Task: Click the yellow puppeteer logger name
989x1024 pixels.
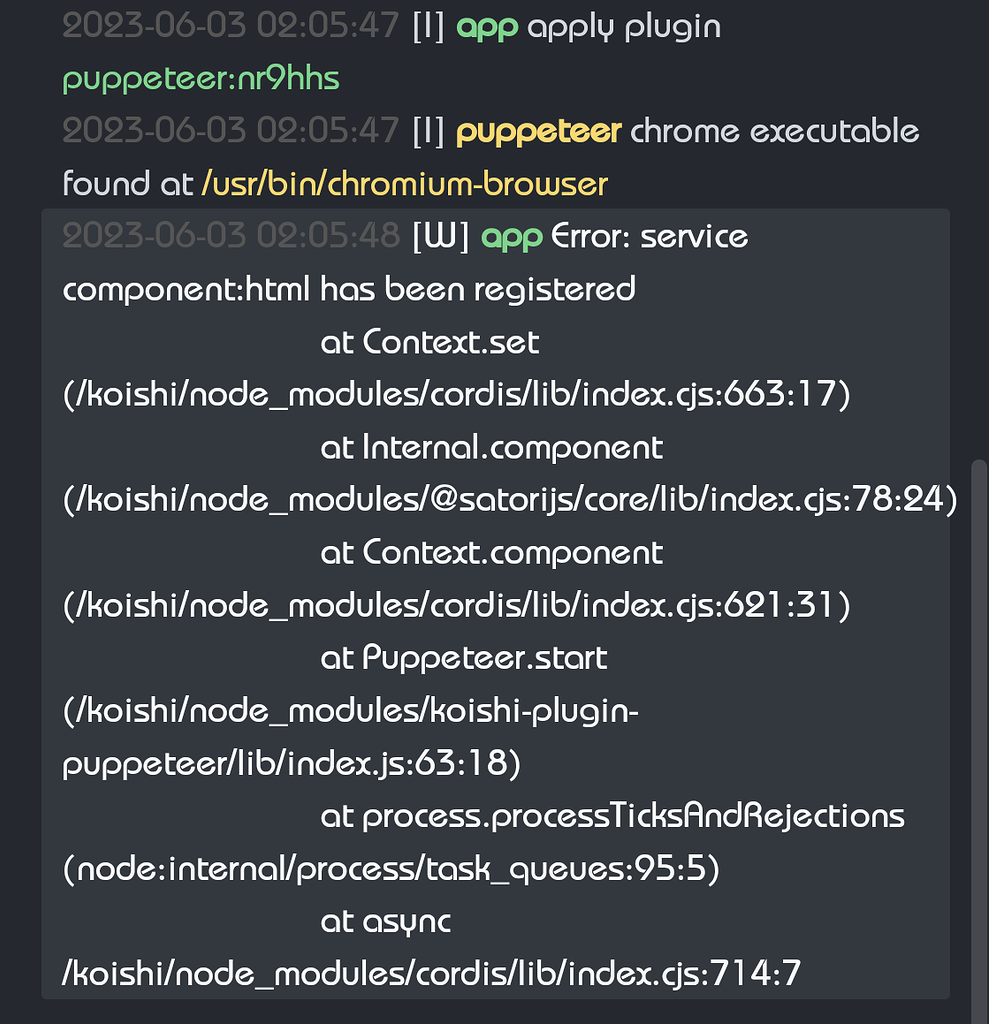Action: click(x=539, y=131)
